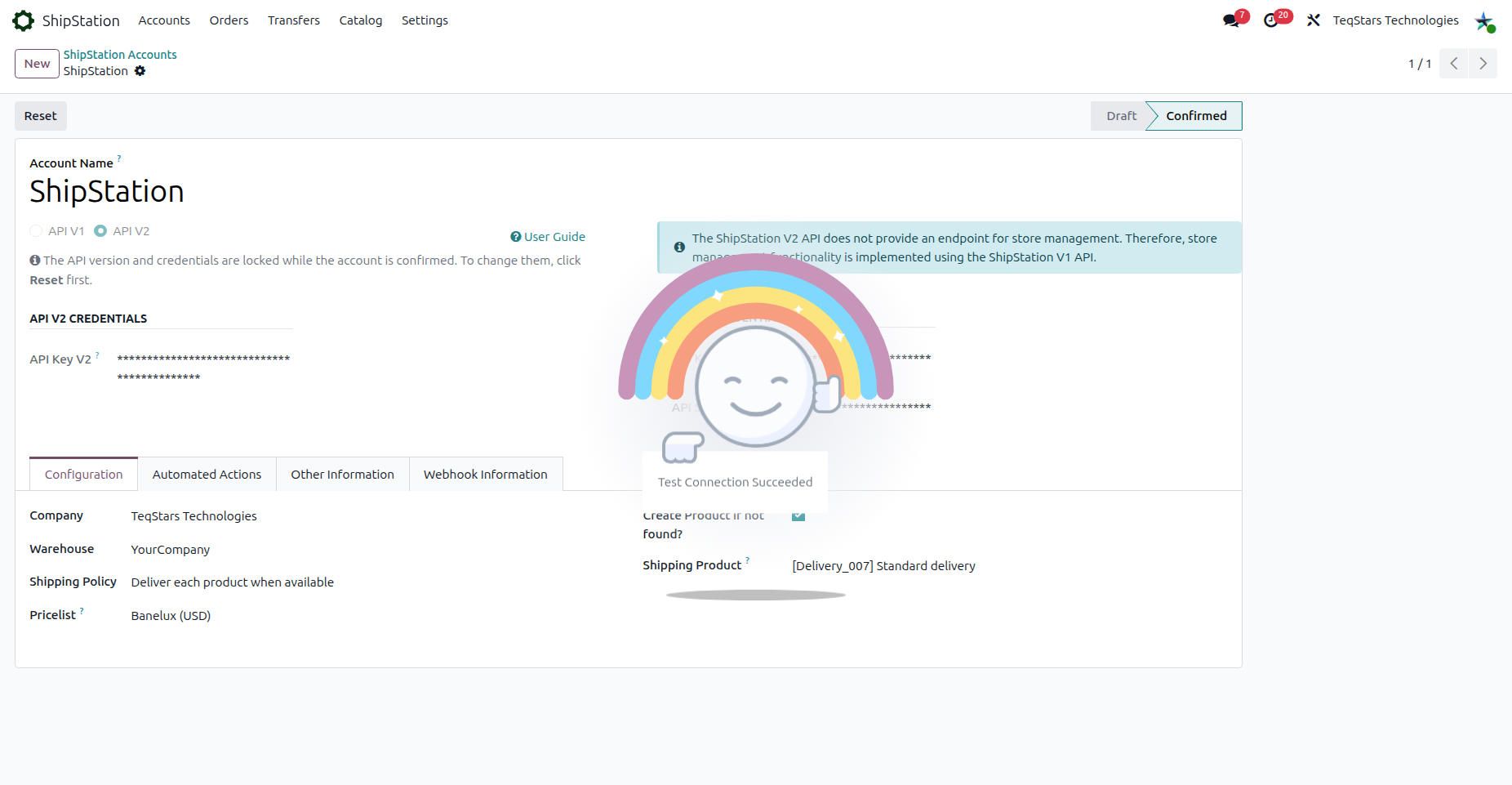Click the API Key V2 masked field

[204, 368]
